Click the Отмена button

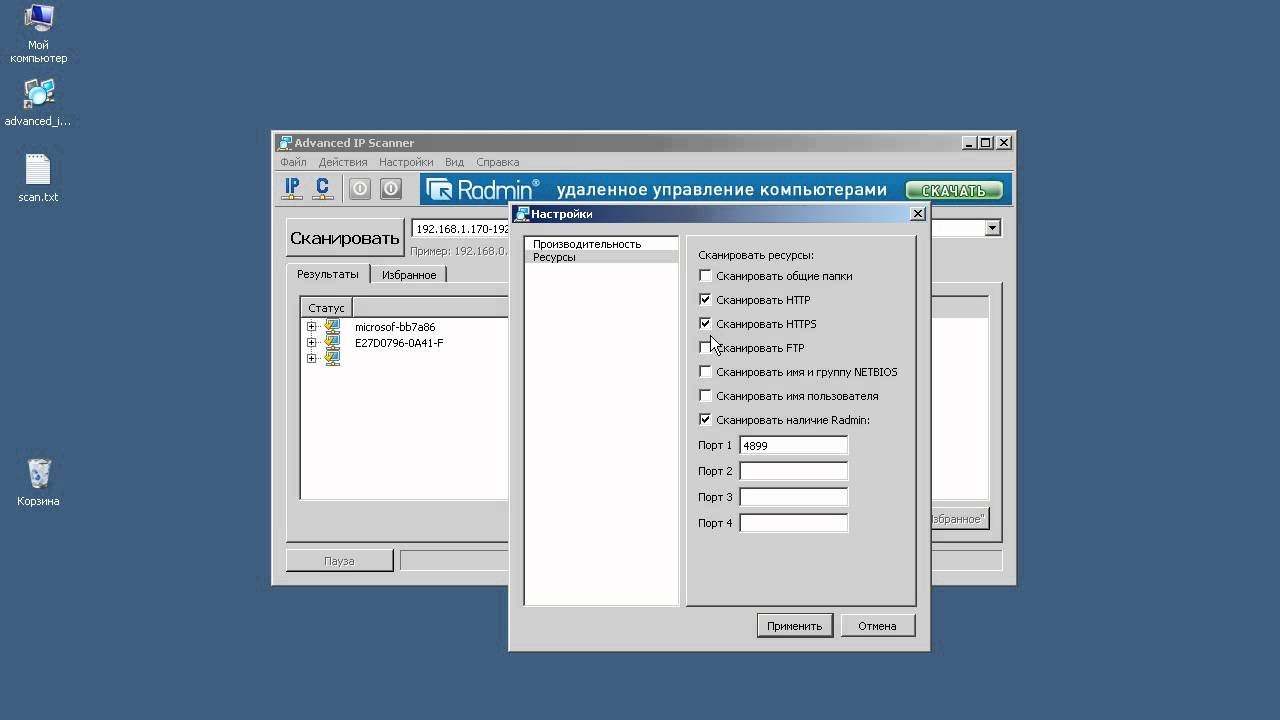click(x=877, y=626)
